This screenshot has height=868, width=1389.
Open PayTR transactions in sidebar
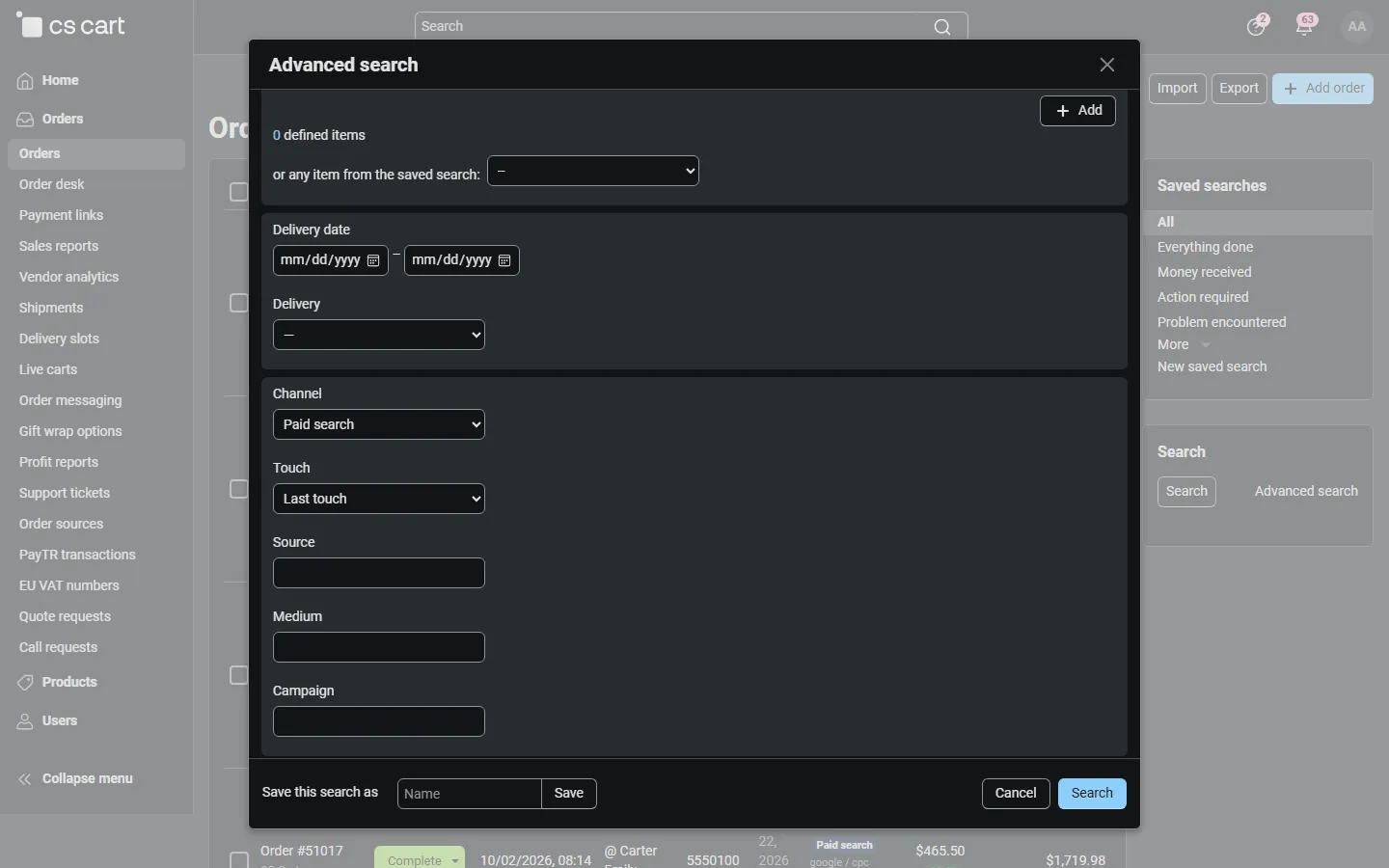point(77,555)
